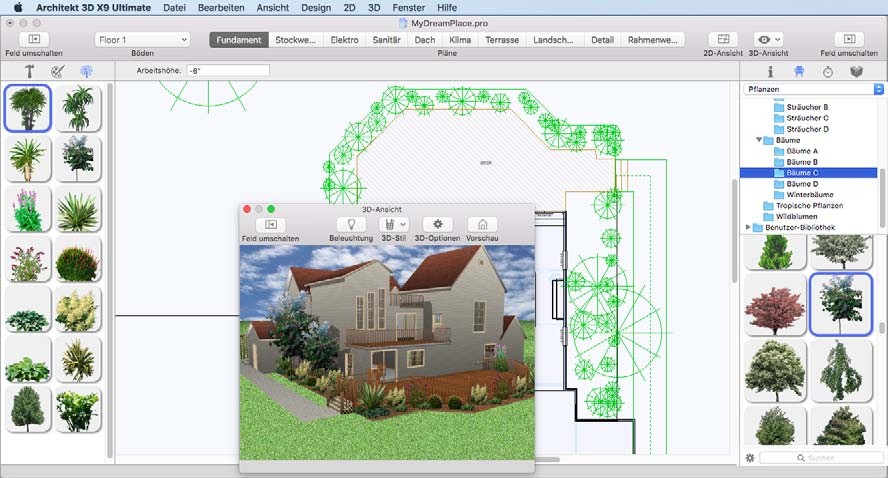Select the selected palm tree thumbnail
This screenshot has width=888, height=478.
[x=28, y=108]
